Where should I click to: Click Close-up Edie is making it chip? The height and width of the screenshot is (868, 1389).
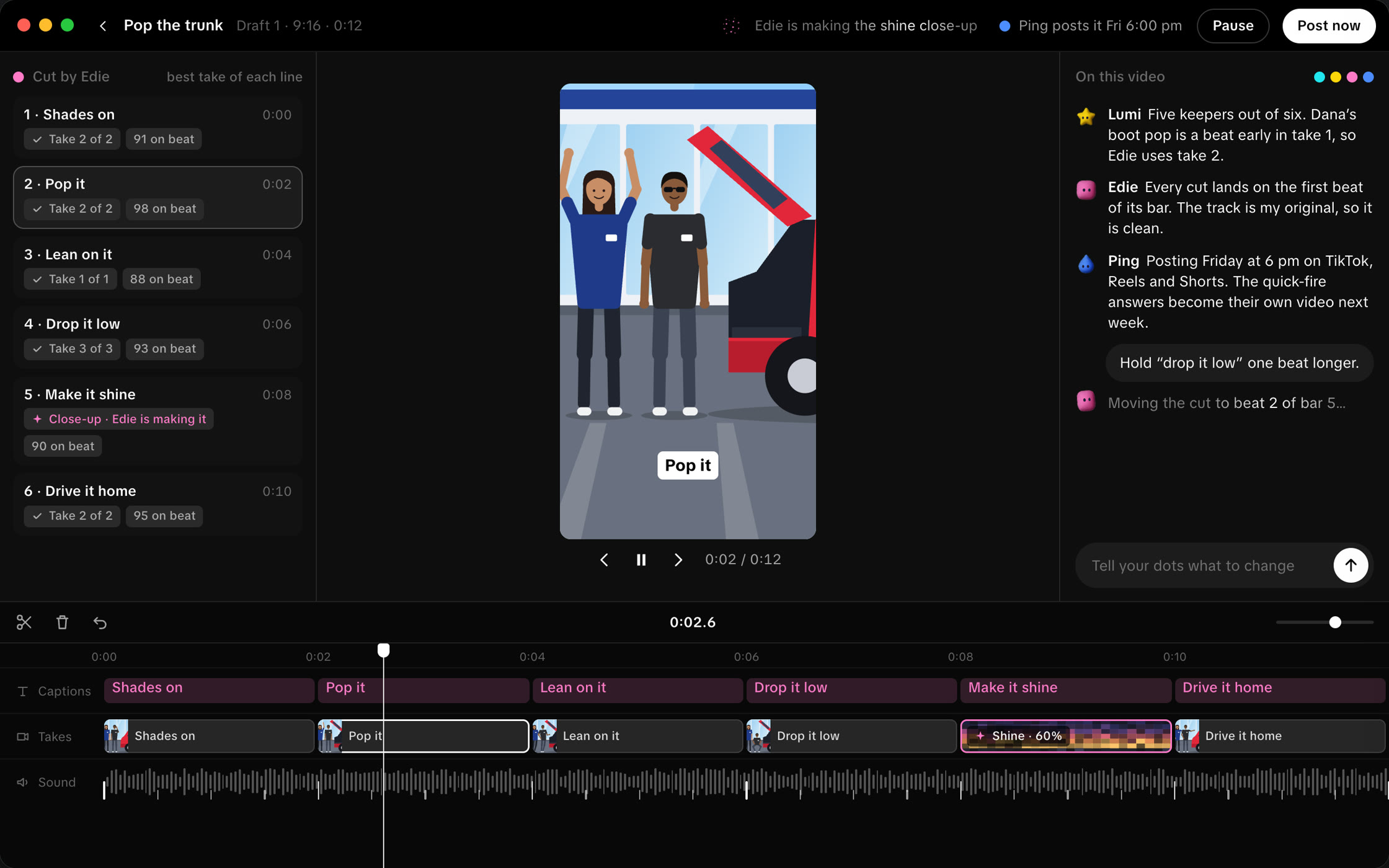point(119,419)
